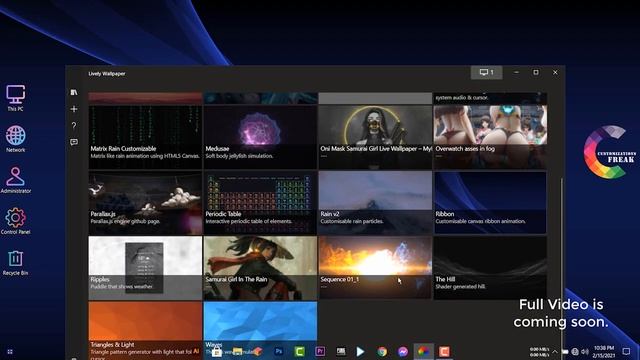Open the Library icon in Lively sidebar
640x360 pixels.
pos(74,92)
